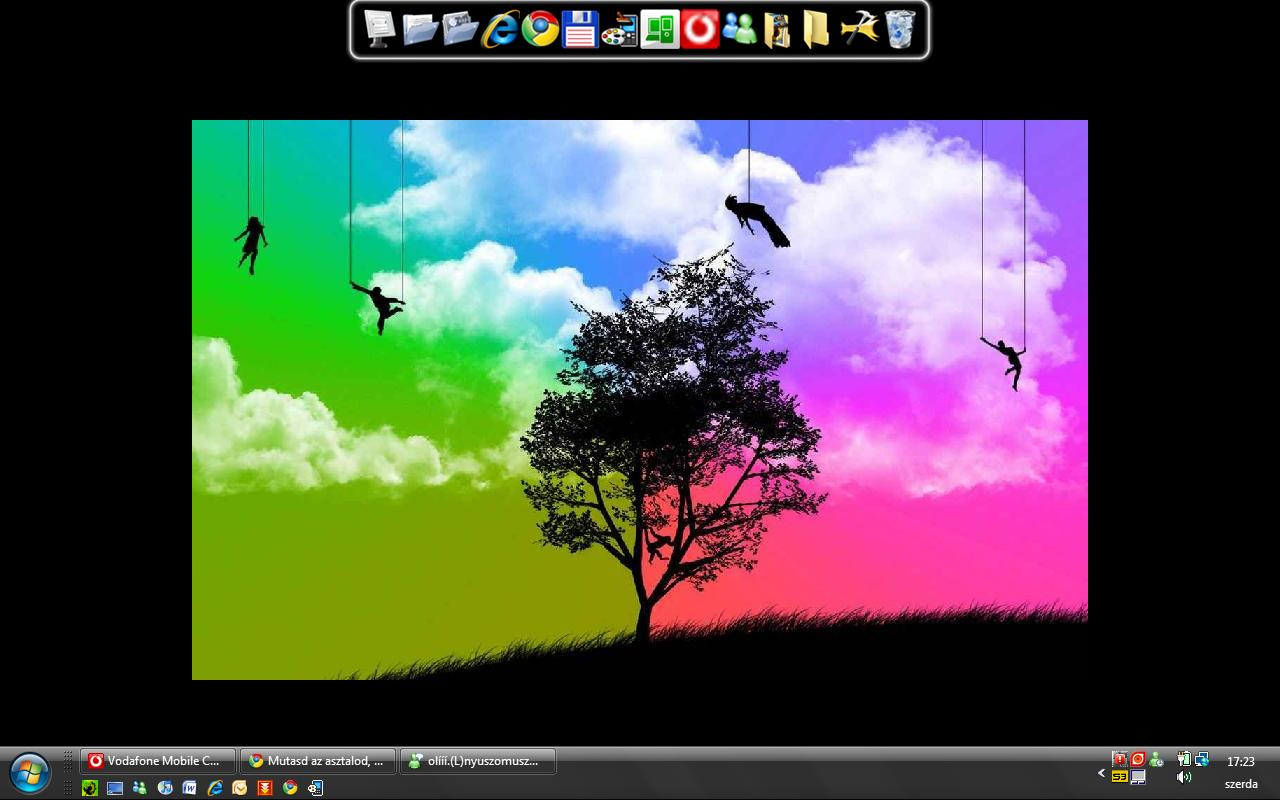This screenshot has width=1280, height=800.
Task: Click the red Vodafone tray icon
Action: [x=1138, y=760]
